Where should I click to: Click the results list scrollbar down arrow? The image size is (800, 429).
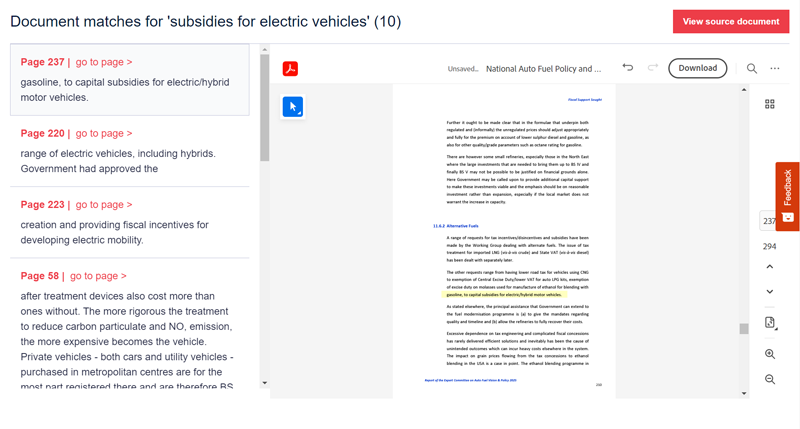[265, 383]
